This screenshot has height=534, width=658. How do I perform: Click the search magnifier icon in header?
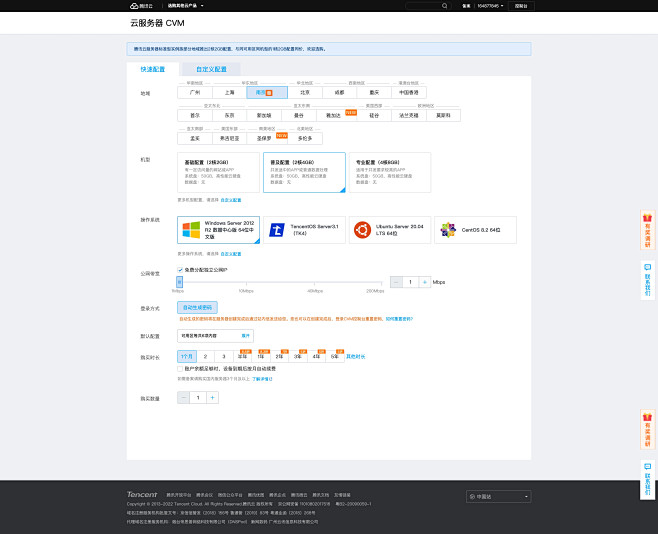tap(444, 6)
